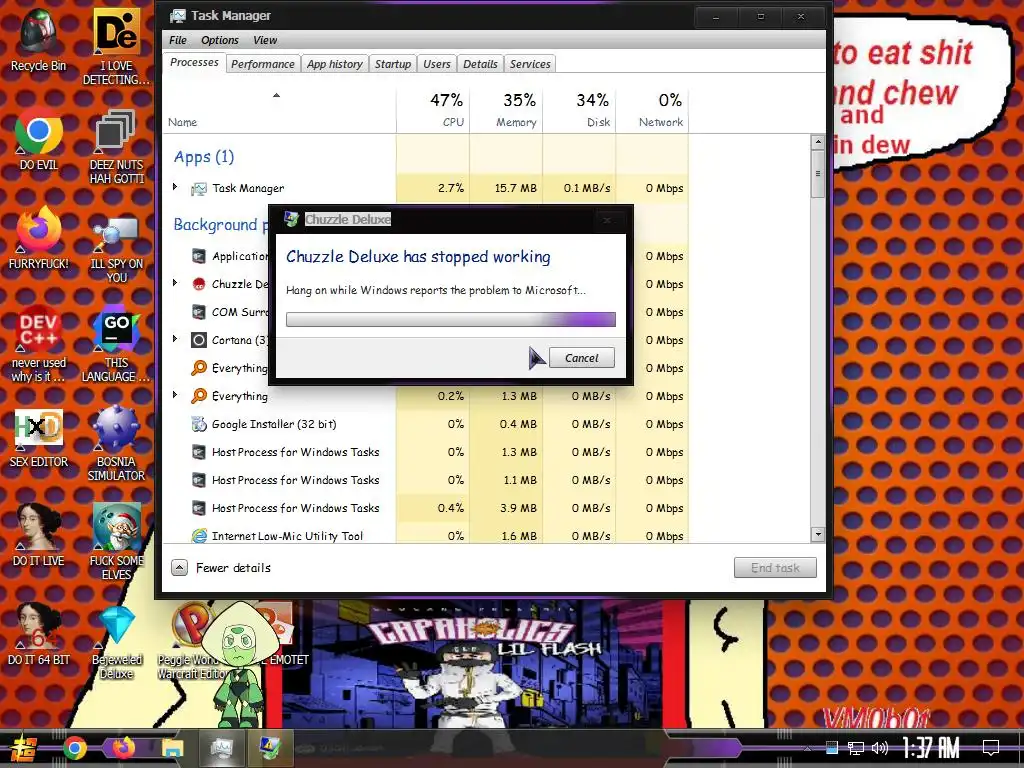Sort by the Name column header

pos(279,110)
